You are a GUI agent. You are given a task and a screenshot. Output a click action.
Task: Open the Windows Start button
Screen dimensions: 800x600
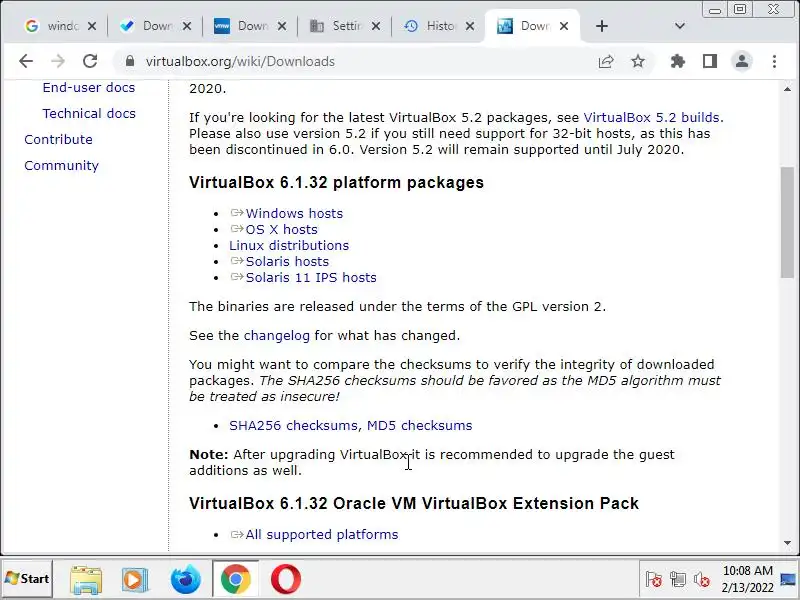click(x=27, y=579)
